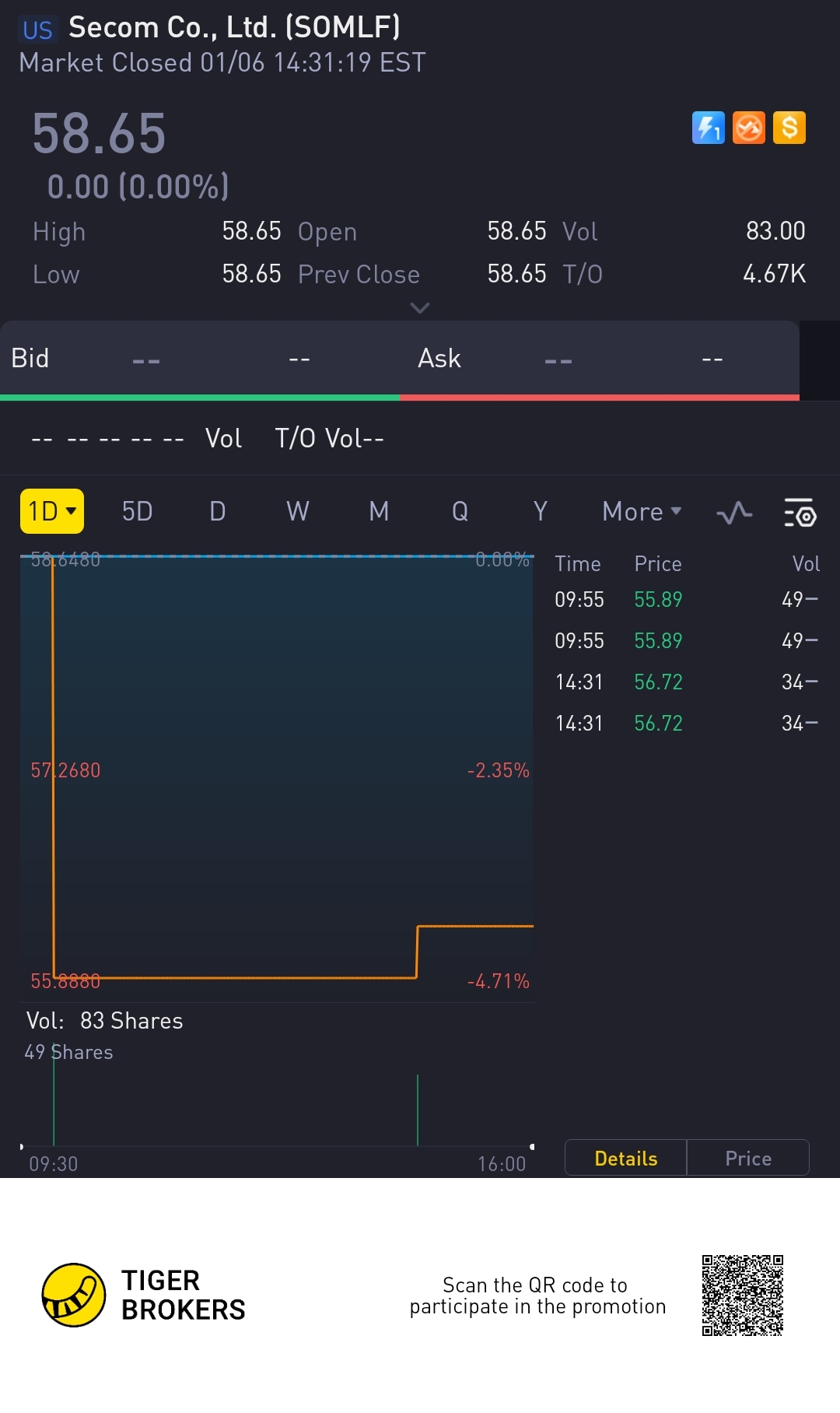The width and height of the screenshot is (840, 1413).
Task: Select the M monthly chart tab
Action: pyautogui.click(x=379, y=511)
